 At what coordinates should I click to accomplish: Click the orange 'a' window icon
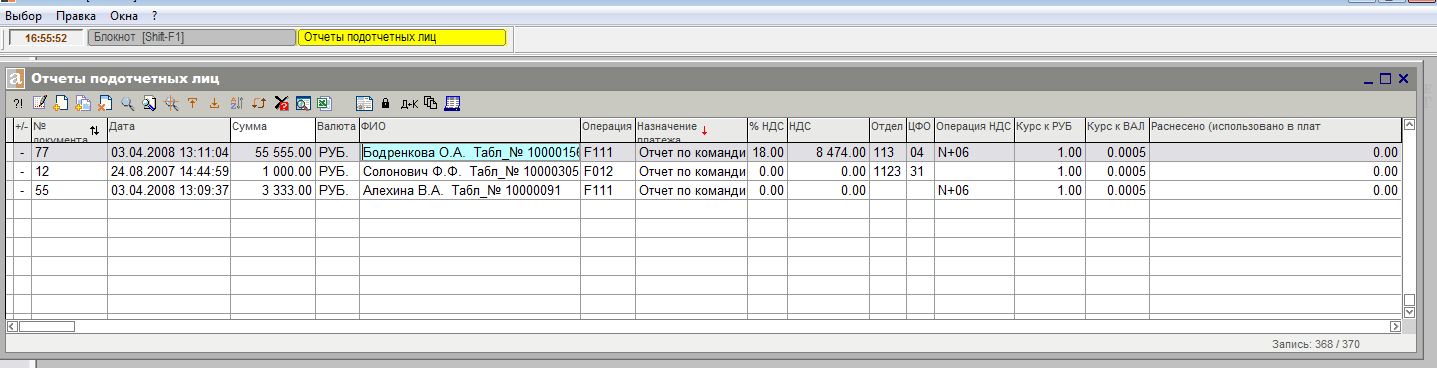tap(16, 78)
